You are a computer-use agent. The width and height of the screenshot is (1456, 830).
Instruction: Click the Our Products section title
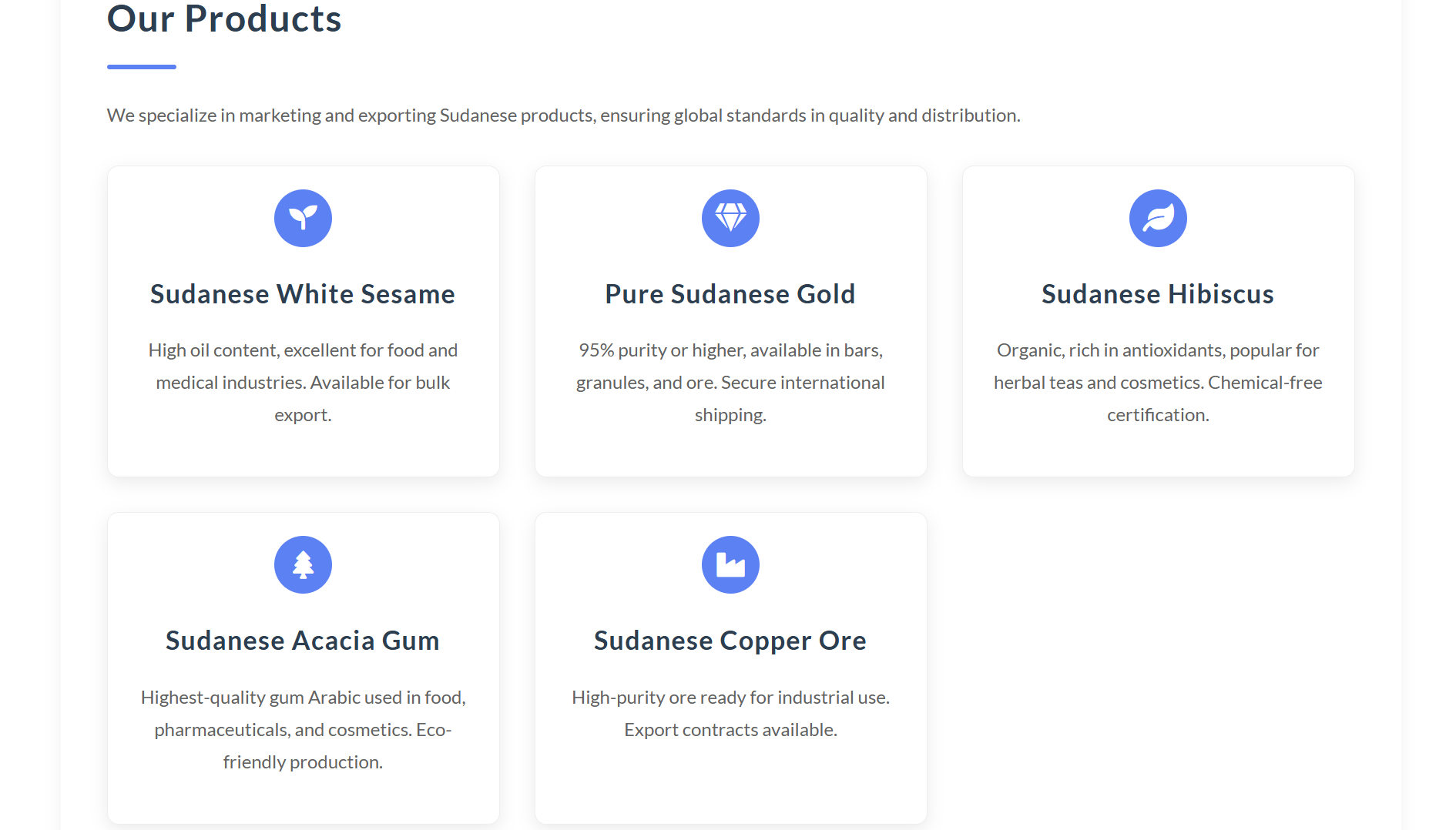224,18
